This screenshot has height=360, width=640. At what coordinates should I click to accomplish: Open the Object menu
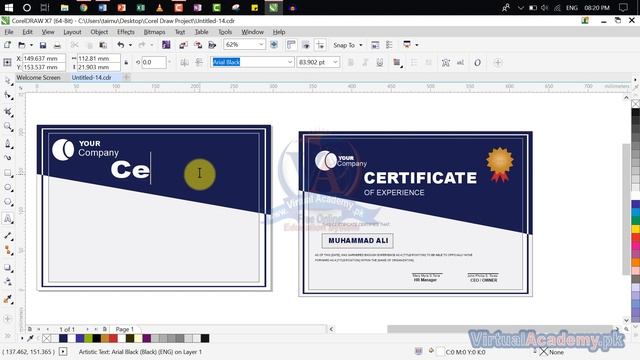[x=99, y=32]
